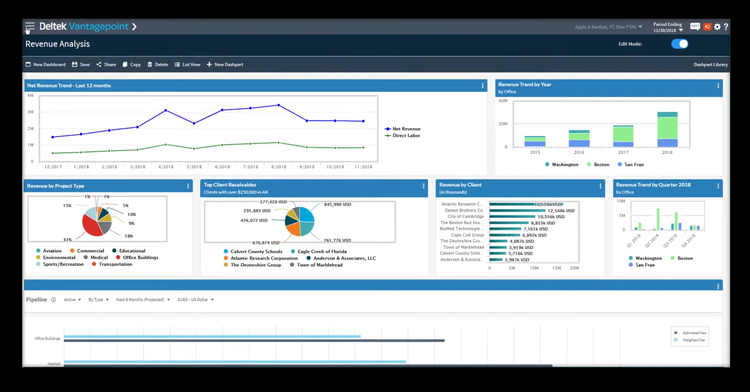Open Revenue by Project Type options menu
This screenshot has height=392, width=750.
point(188,186)
